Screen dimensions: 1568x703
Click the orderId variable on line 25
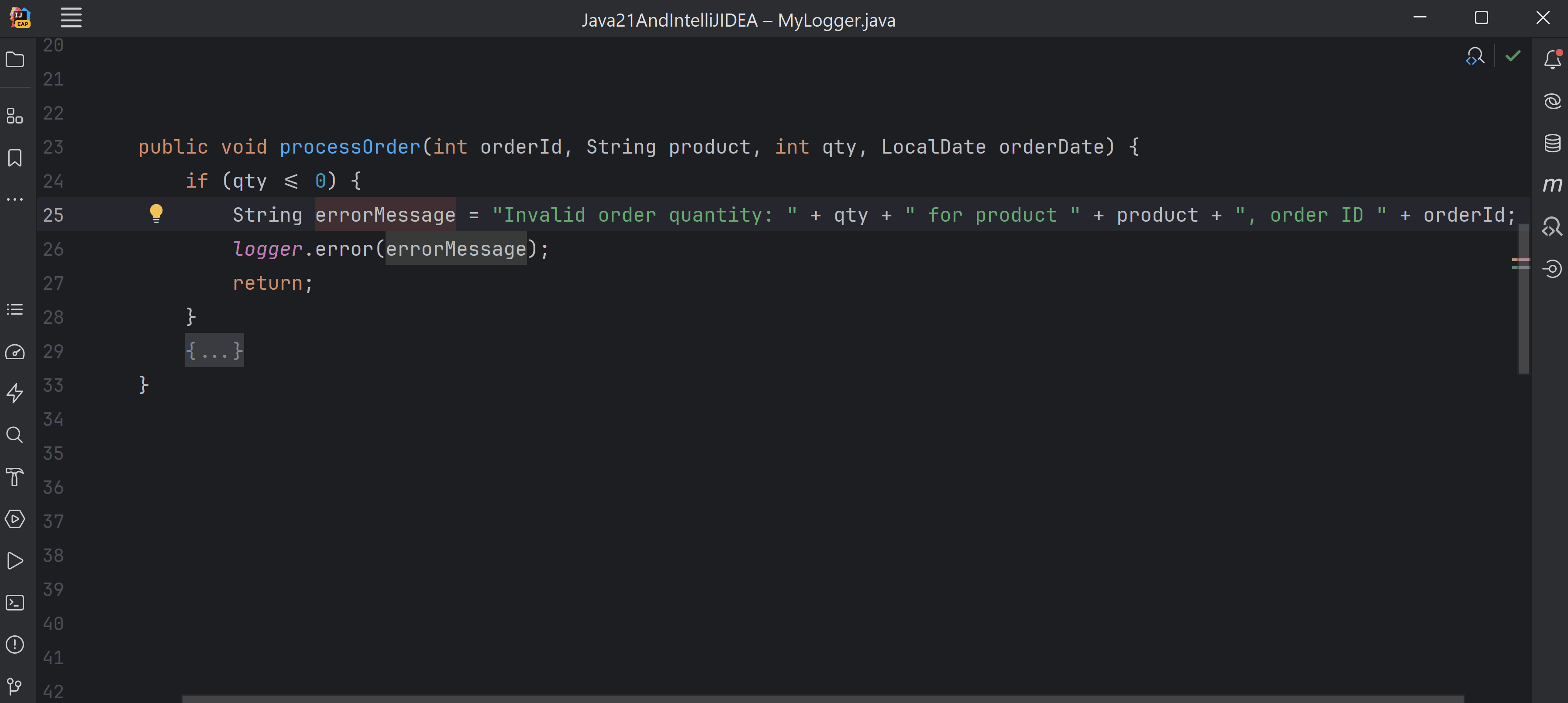coord(1464,215)
